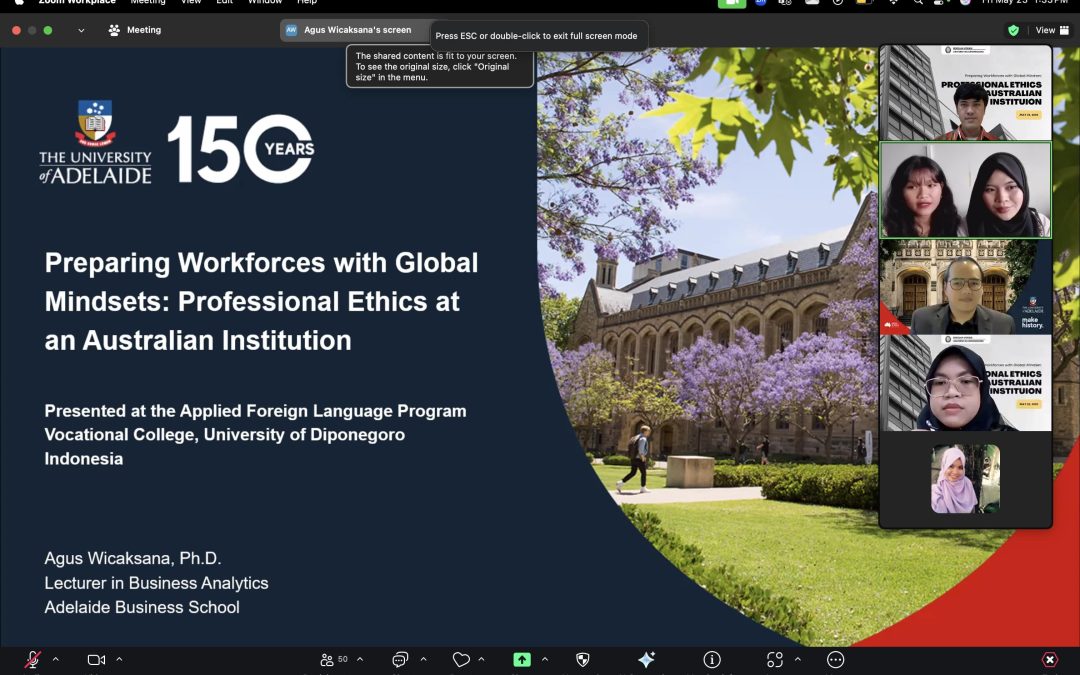Click the 'Preparing Workforces with Global' title line
The height and width of the screenshot is (675, 1080).
261,263
